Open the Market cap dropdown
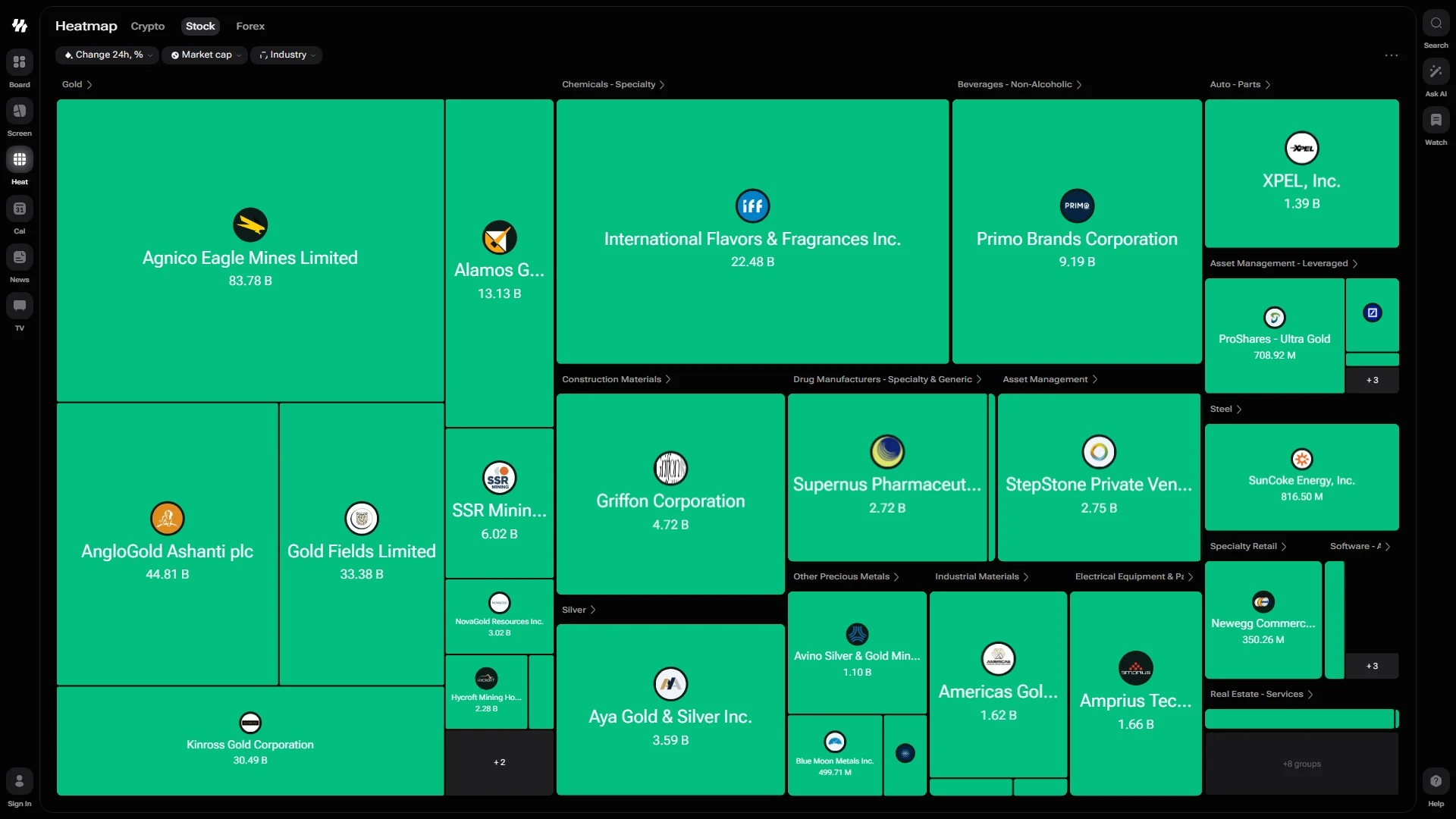Image resolution: width=1456 pixels, height=819 pixels. (x=205, y=55)
